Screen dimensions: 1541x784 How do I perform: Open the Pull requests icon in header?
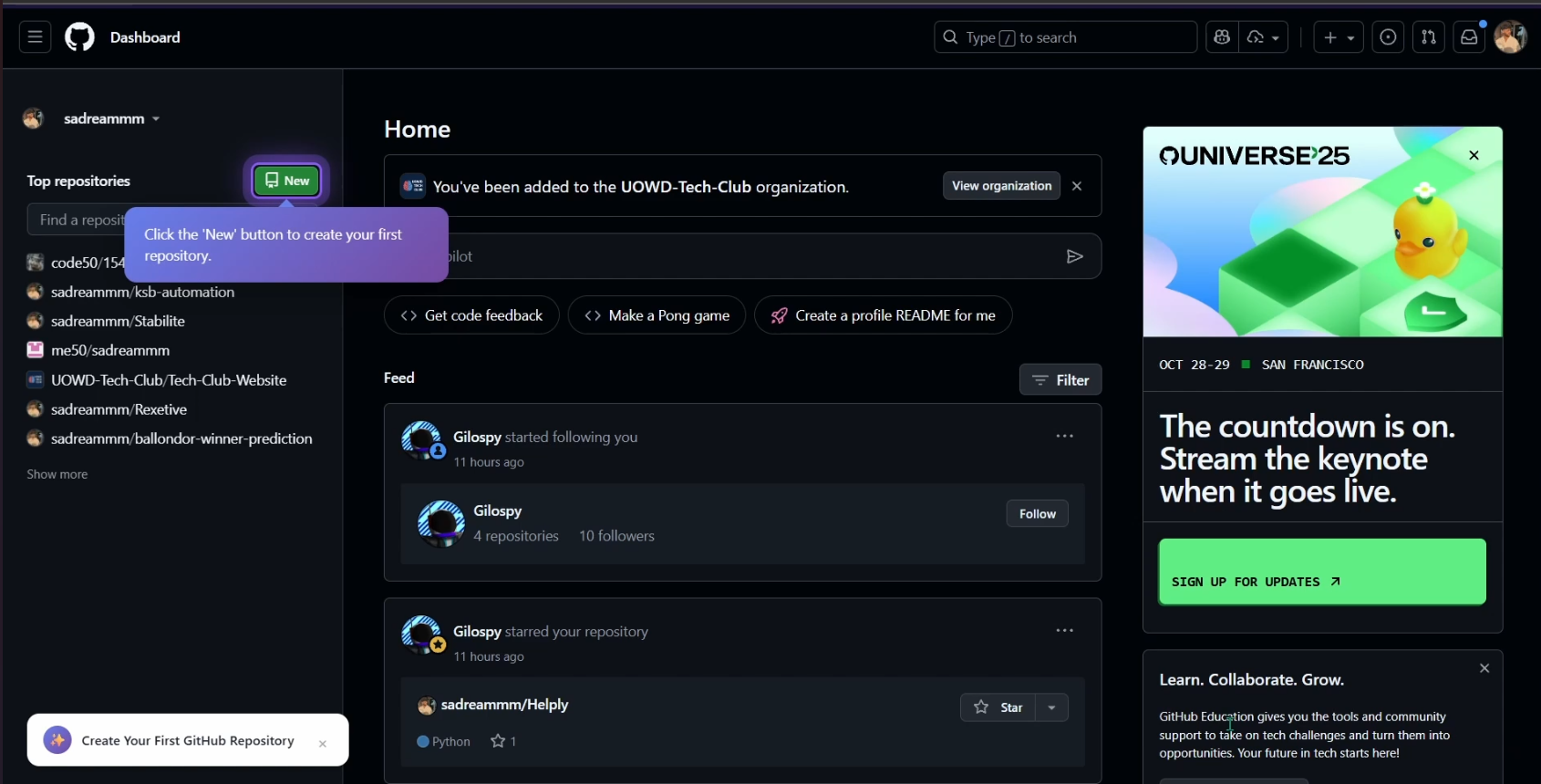point(1429,37)
